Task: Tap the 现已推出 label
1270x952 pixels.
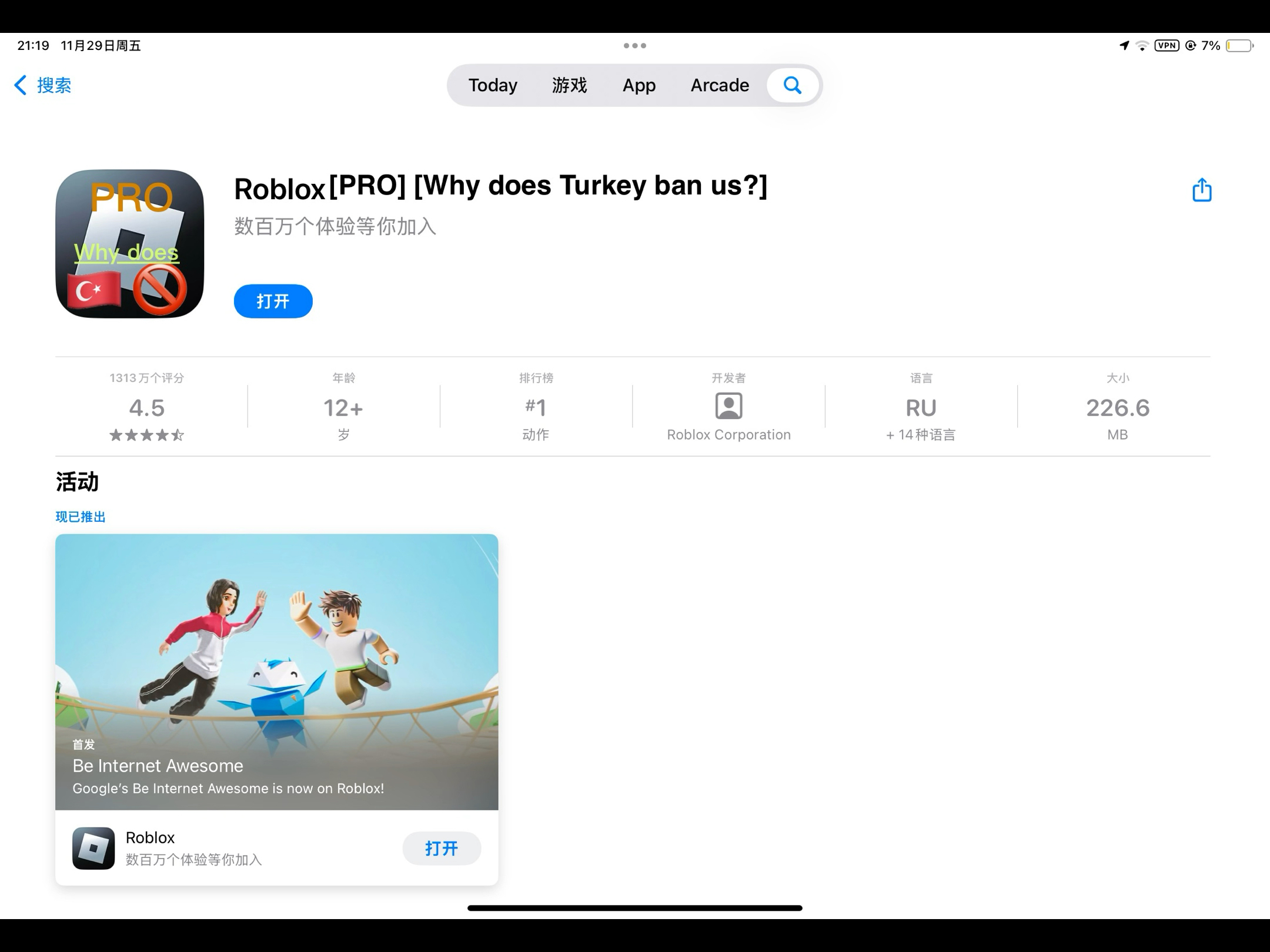Action: coord(81,517)
